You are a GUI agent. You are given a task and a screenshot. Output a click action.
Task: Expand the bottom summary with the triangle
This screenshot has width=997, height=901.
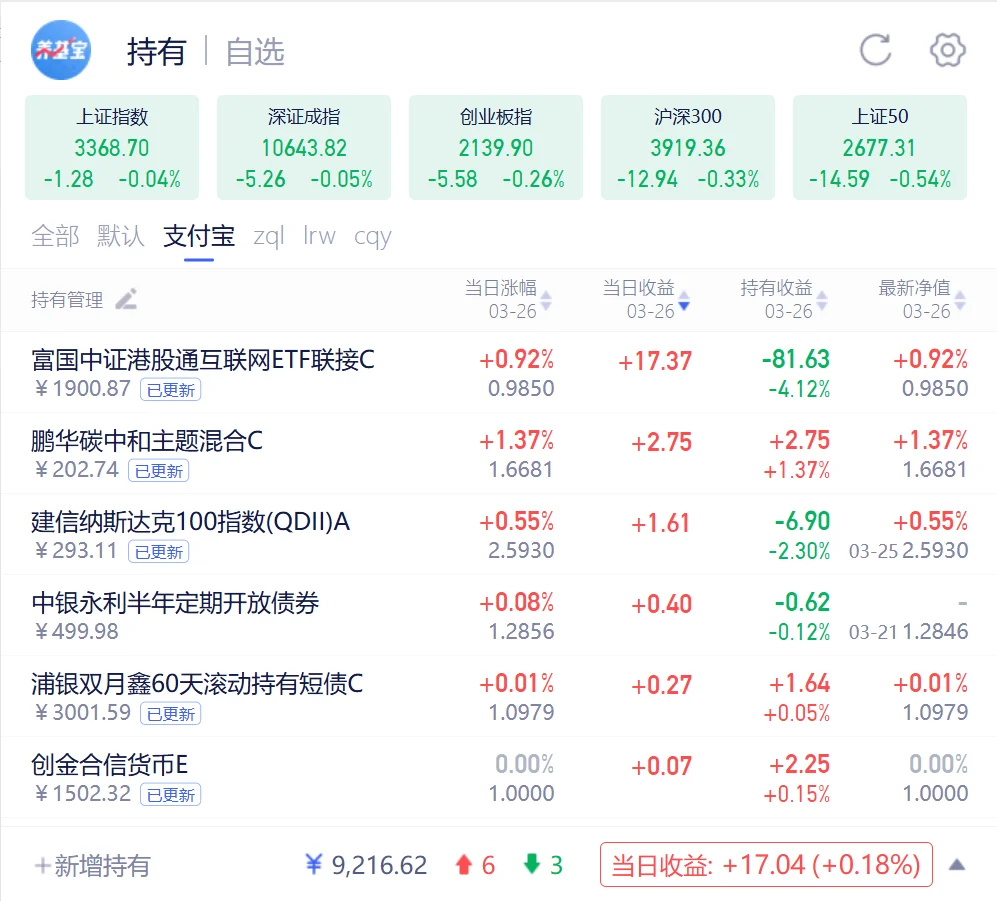(x=957, y=865)
